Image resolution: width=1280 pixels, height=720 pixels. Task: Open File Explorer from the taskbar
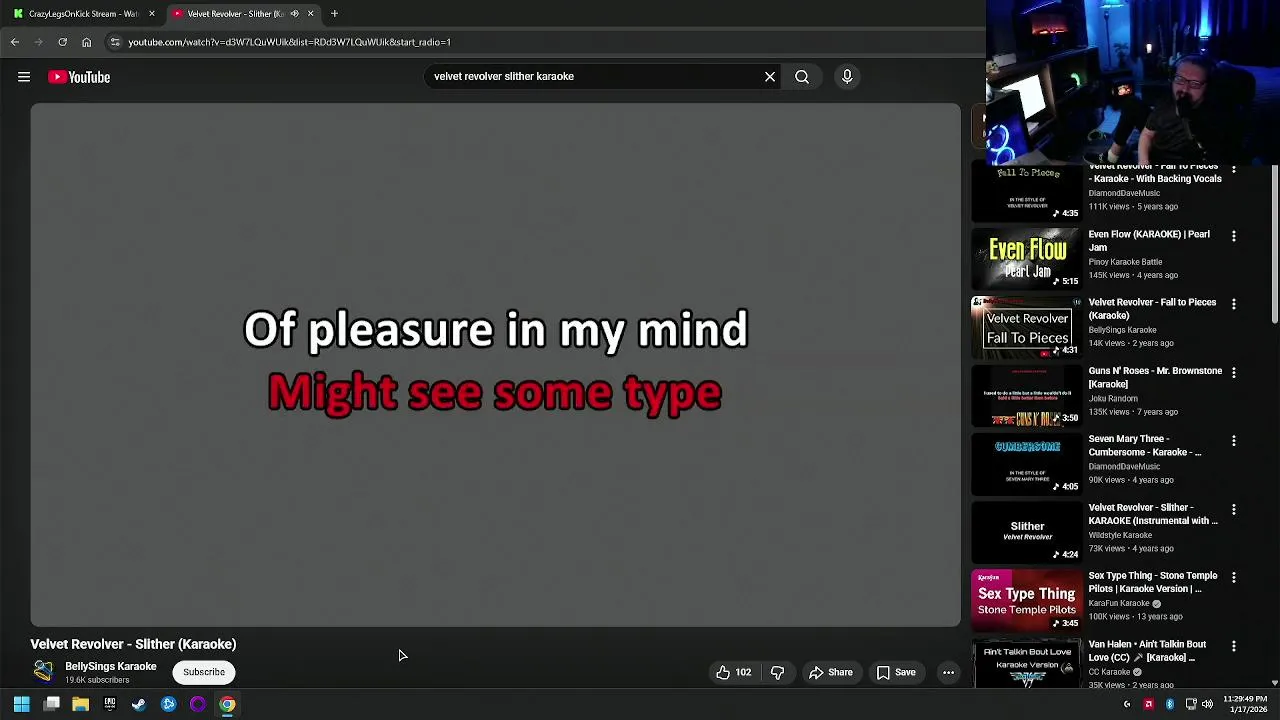click(x=81, y=704)
